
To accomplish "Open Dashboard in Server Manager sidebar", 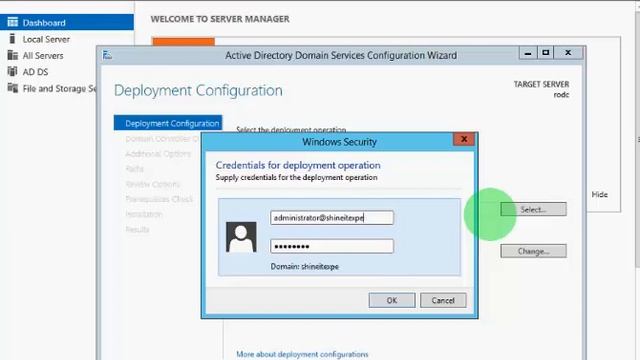I will point(67,22).
